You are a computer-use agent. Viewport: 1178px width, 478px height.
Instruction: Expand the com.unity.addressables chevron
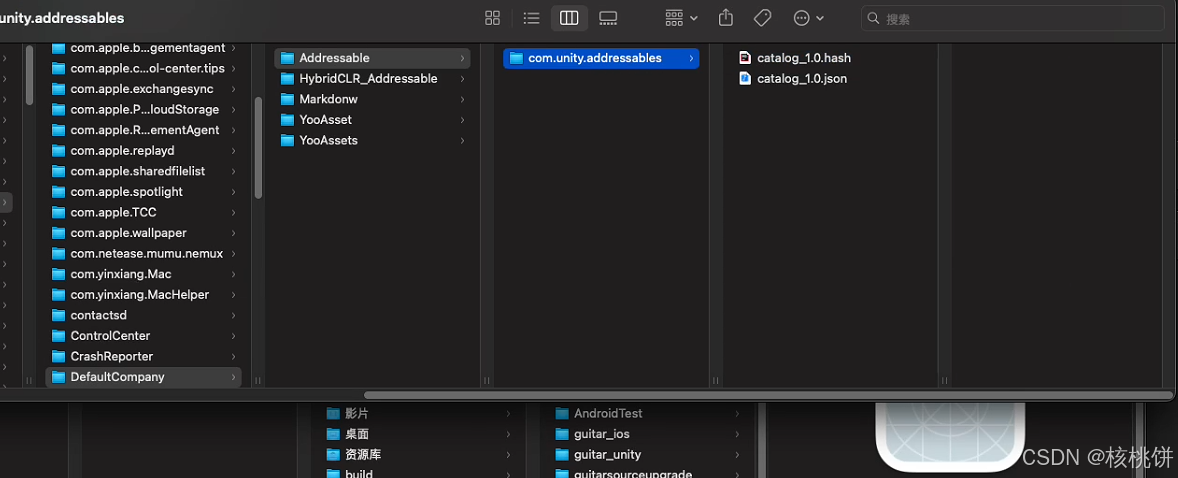coord(690,58)
